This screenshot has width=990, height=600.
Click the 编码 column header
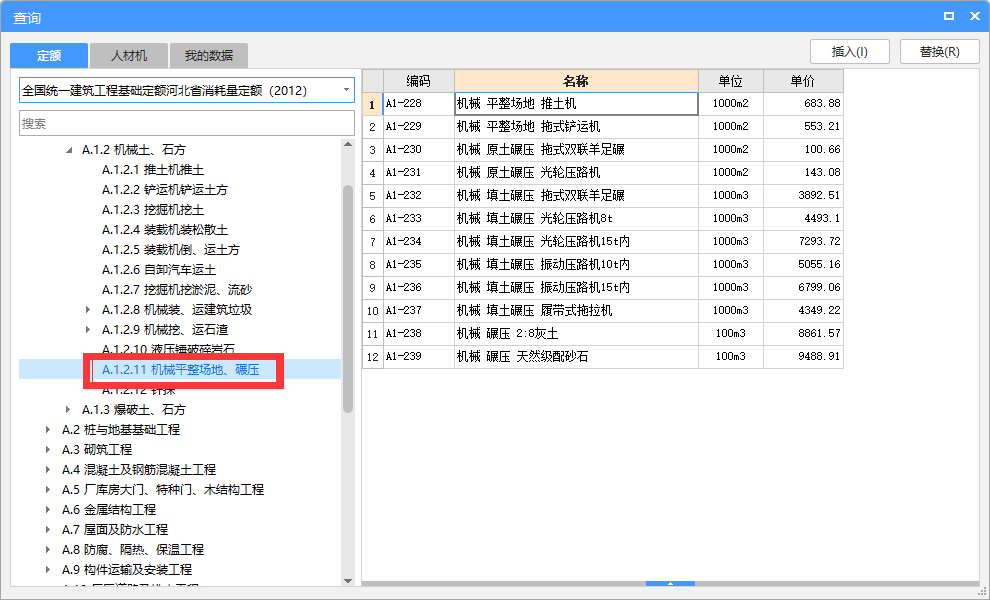coord(419,81)
